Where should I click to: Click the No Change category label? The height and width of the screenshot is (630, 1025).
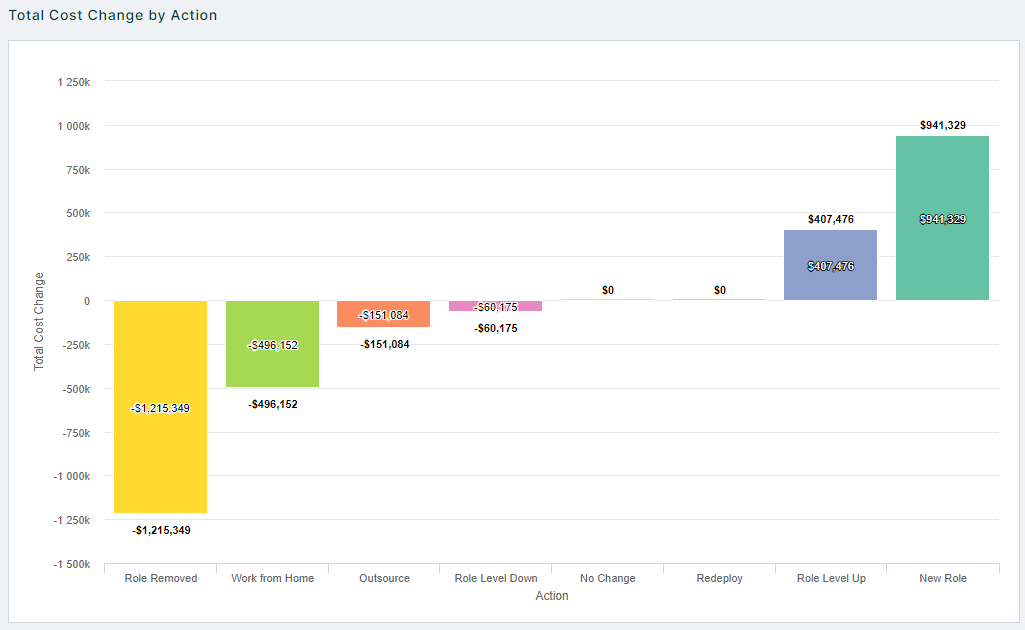point(607,578)
